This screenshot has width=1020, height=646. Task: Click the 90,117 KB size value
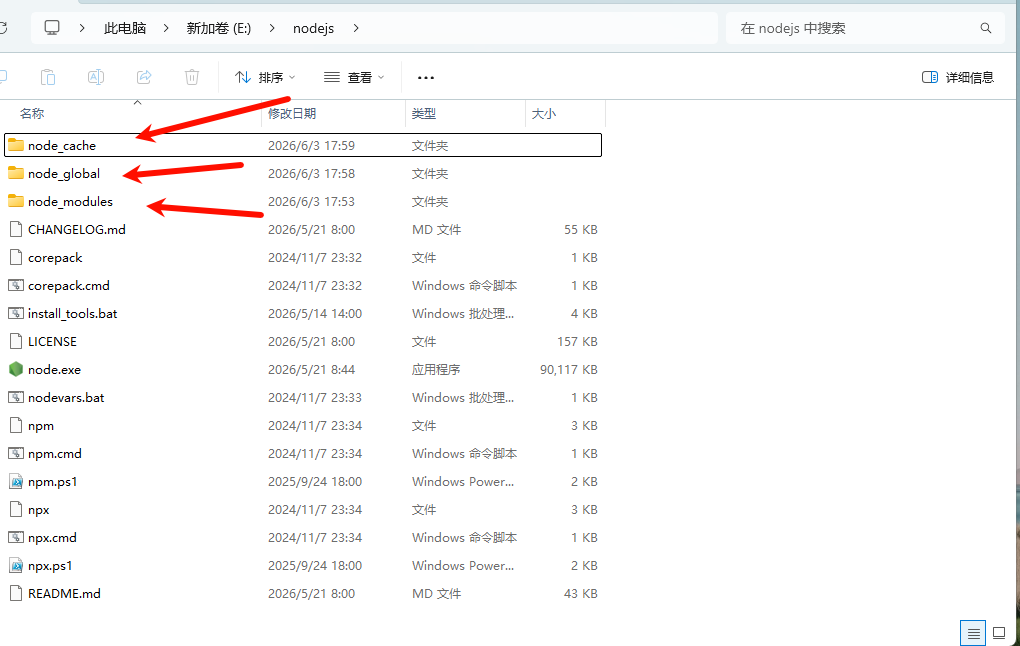pyautogui.click(x=569, y=370)
